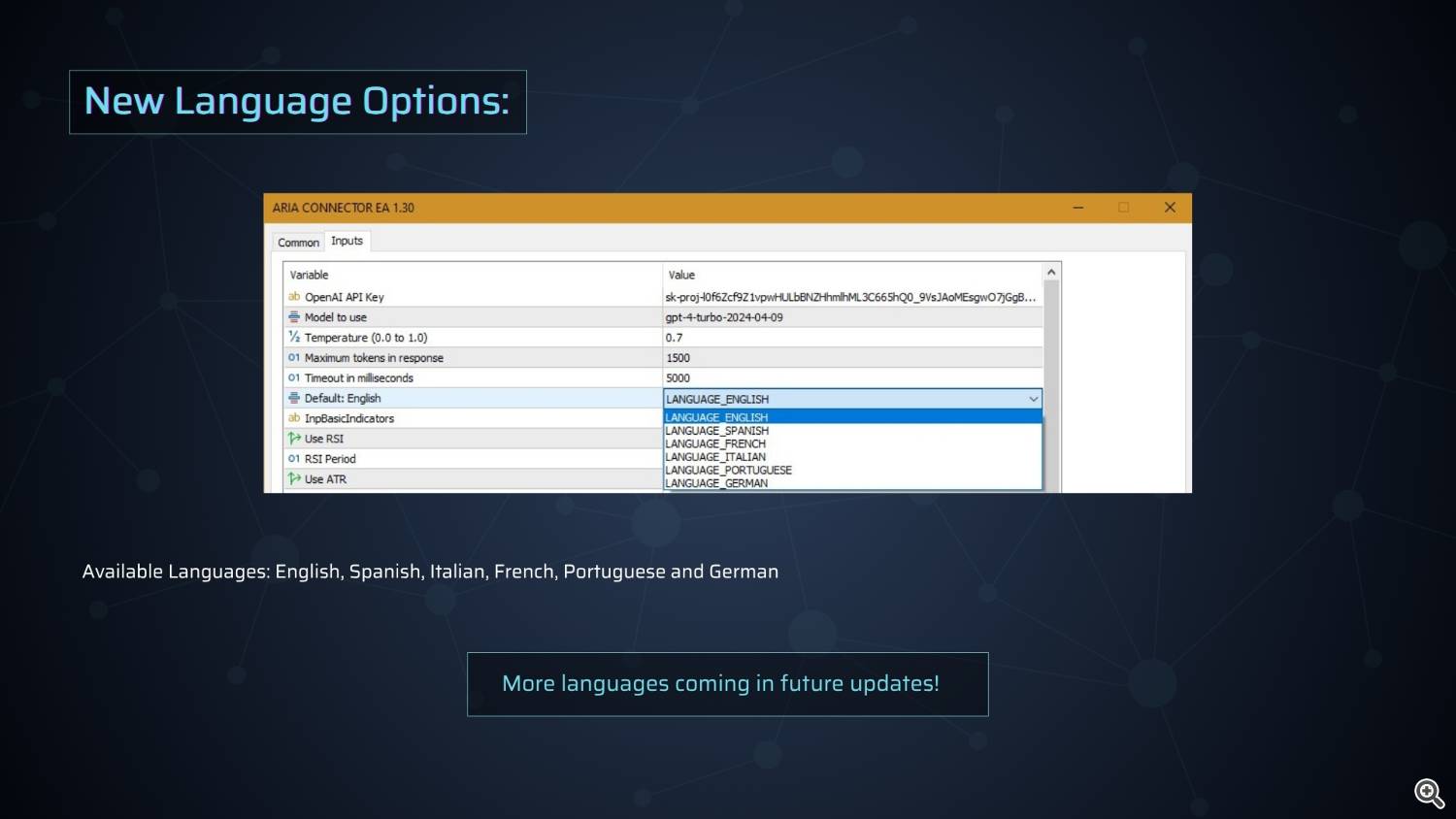Select the Default: English row label
The height and width of the screenshot is (819, 1456).
pos(343,399)
